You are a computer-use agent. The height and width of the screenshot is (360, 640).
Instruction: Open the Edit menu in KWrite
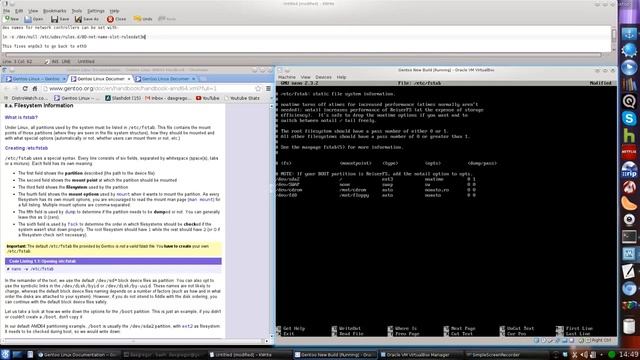19,11
